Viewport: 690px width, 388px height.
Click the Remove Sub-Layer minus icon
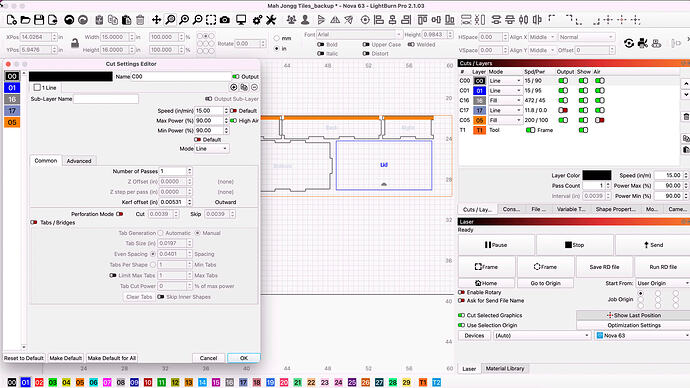pos(254,88)
